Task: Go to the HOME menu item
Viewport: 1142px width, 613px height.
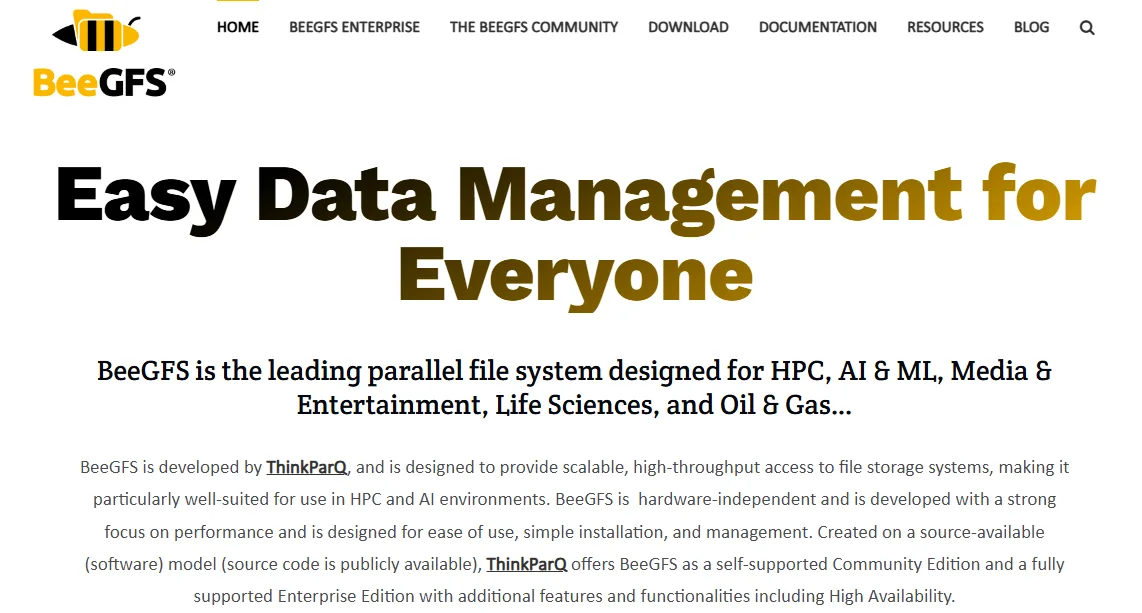Action: (x=238, y=27)
